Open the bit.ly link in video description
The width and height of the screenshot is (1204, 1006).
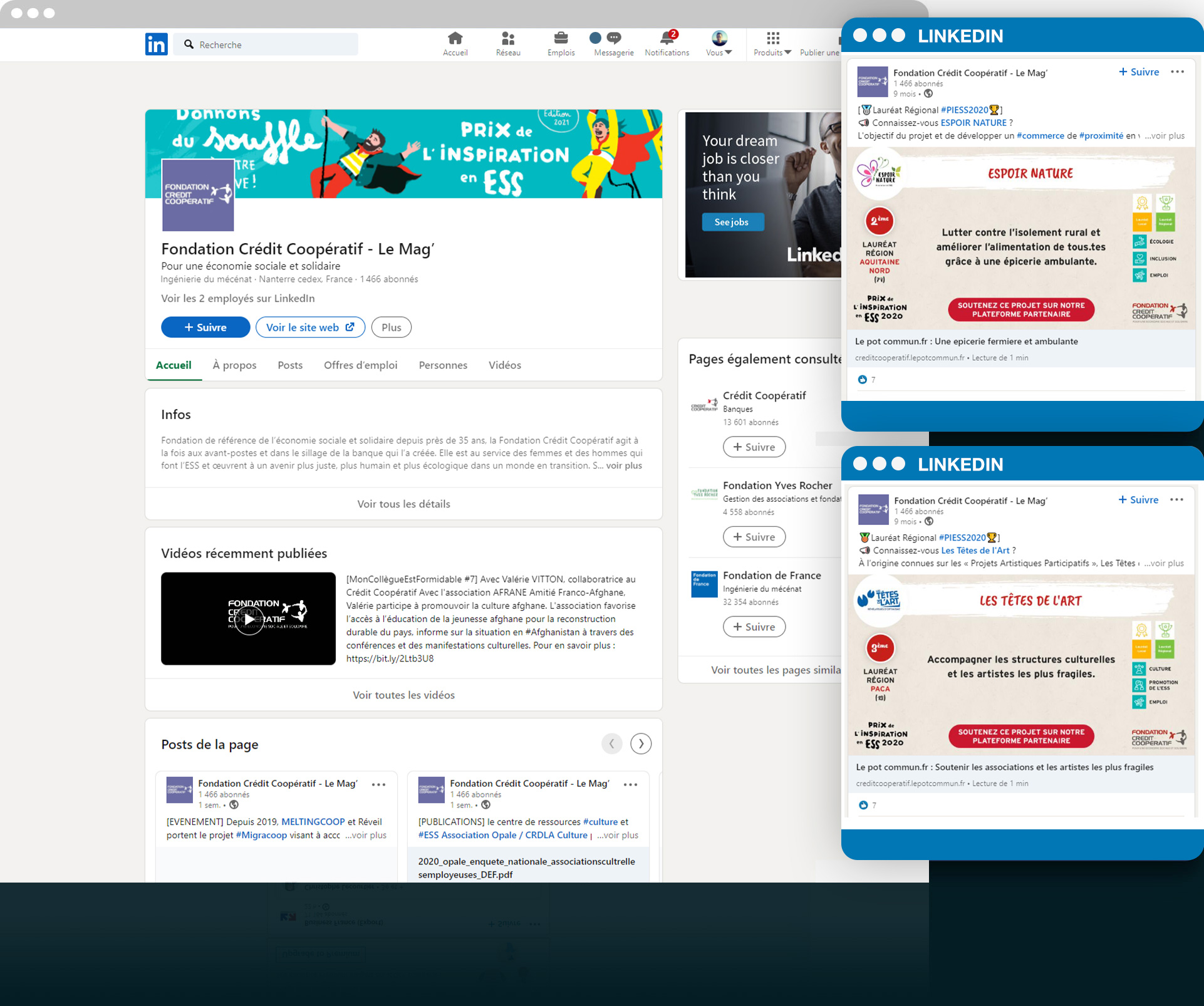click(390, 658)
